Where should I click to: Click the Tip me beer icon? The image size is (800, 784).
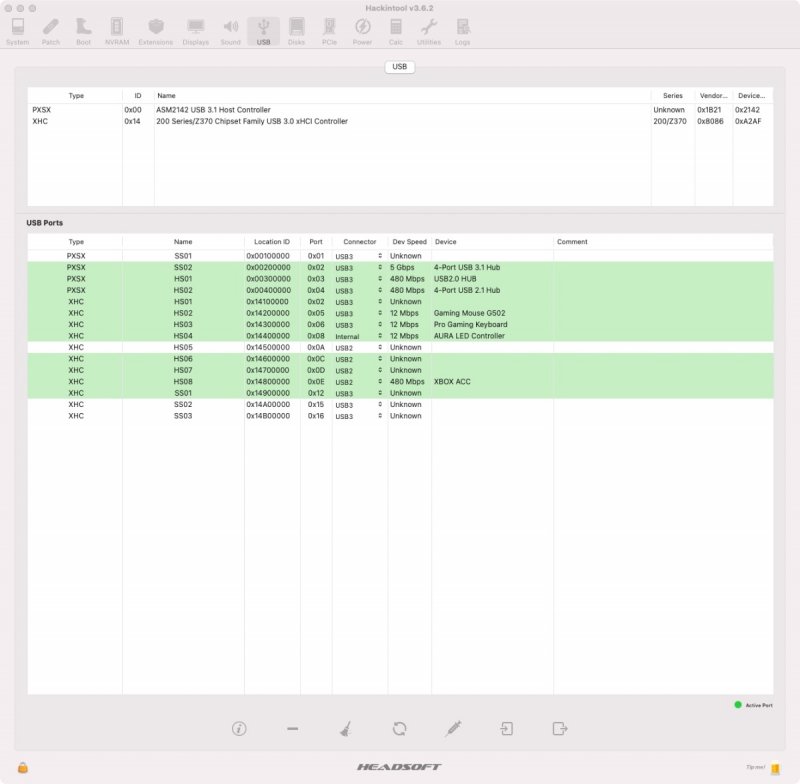775,768
